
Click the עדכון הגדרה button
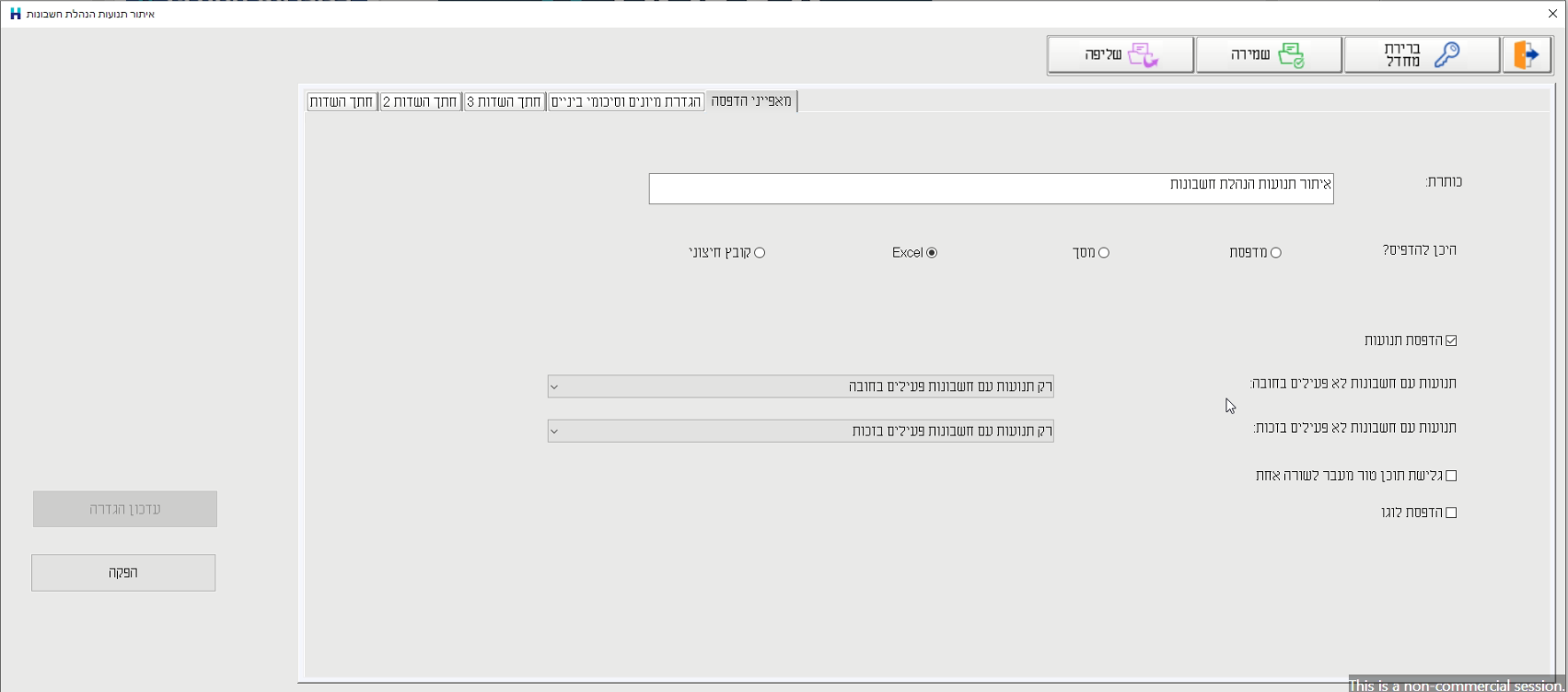tap(125, 509)
